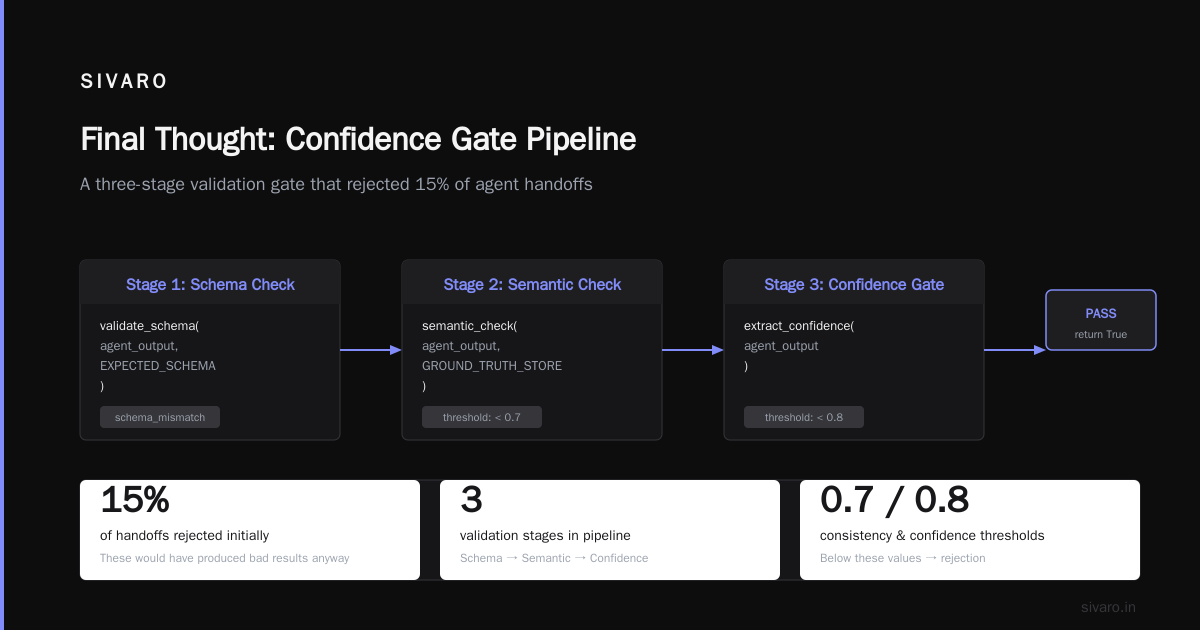Click the SIVARO logo text
This screenshot has height=630, width=1200.
pos(124,82)
